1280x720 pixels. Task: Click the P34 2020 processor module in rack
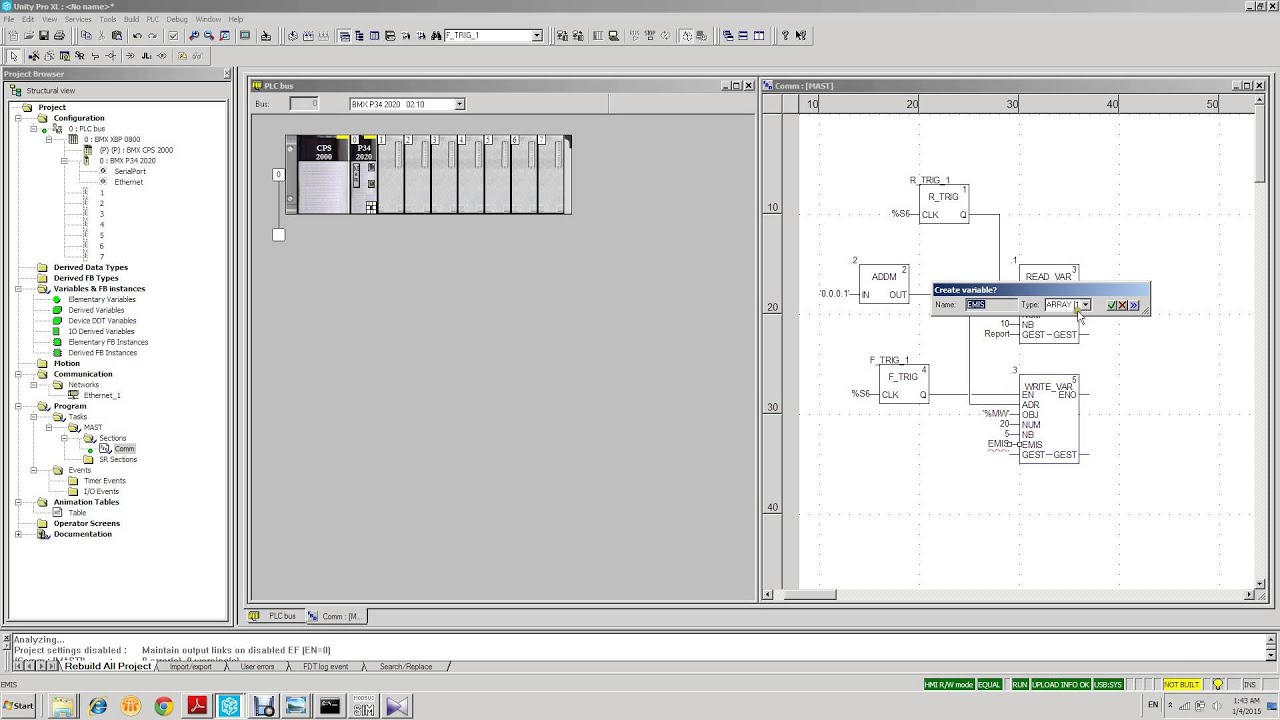pos(363,175)
